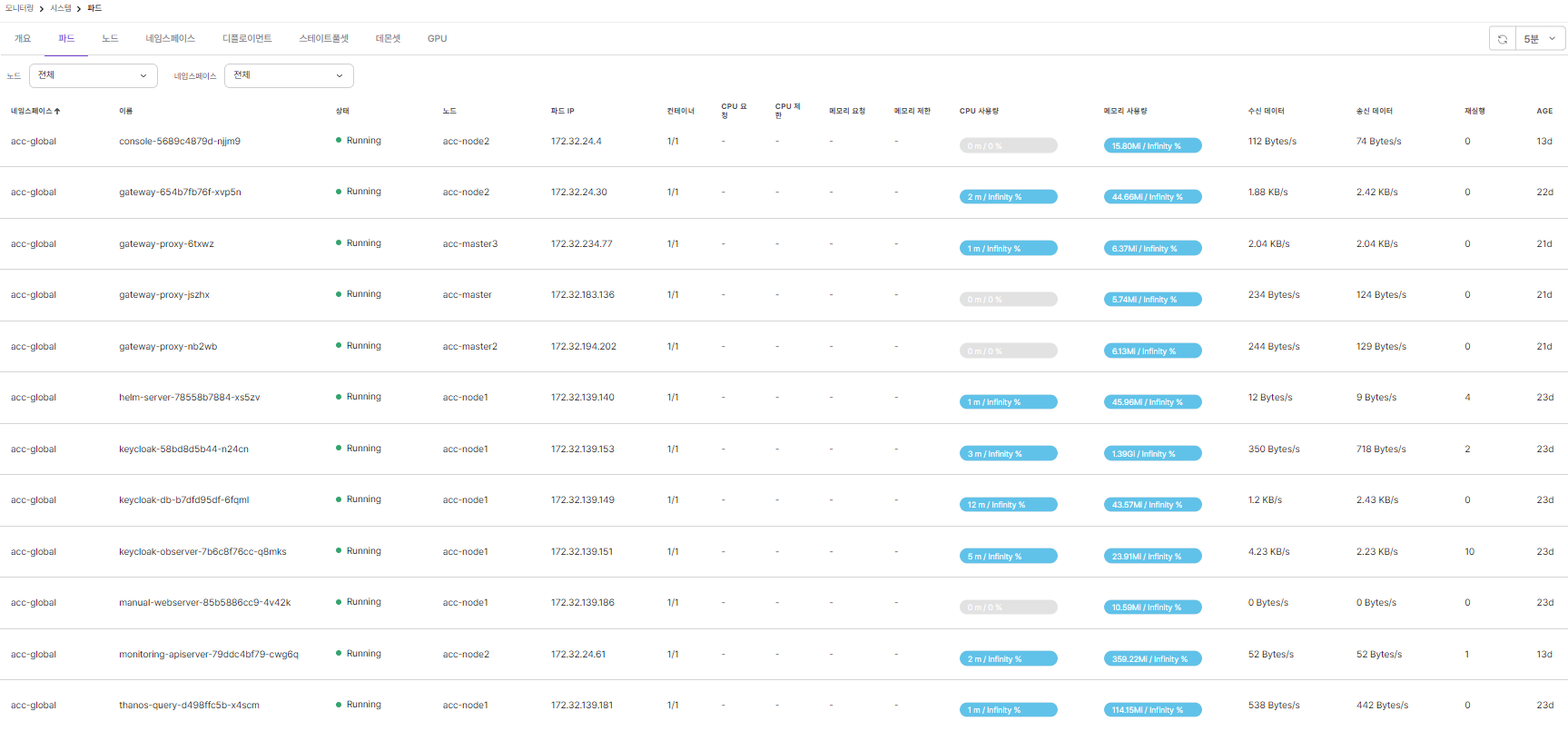This screenshot has width=1568, height=731.
Task: Switch to the 노드 tab
Action: (x=110, y=38)
